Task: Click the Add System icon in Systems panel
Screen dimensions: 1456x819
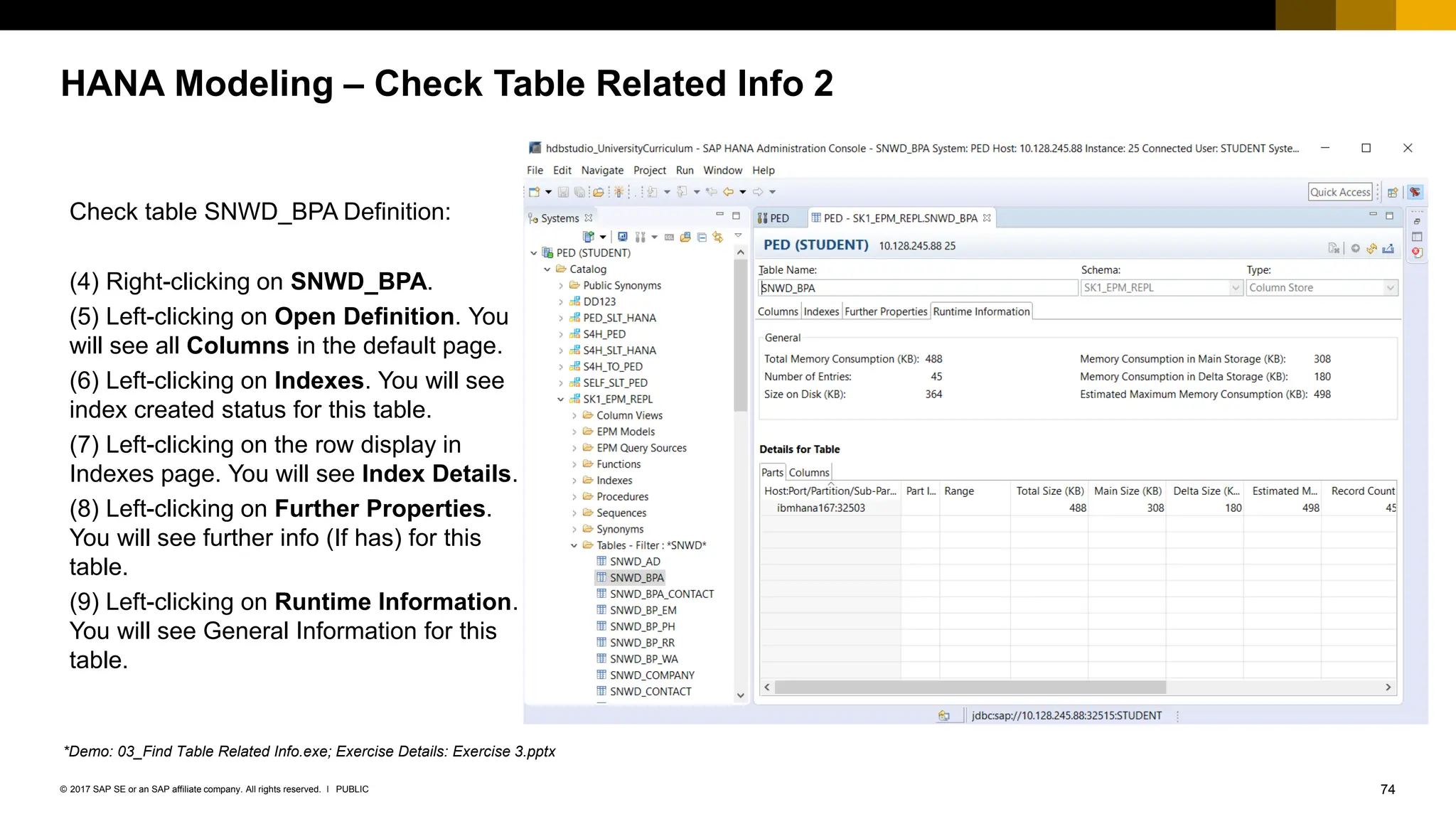Action: coord(588,237)
